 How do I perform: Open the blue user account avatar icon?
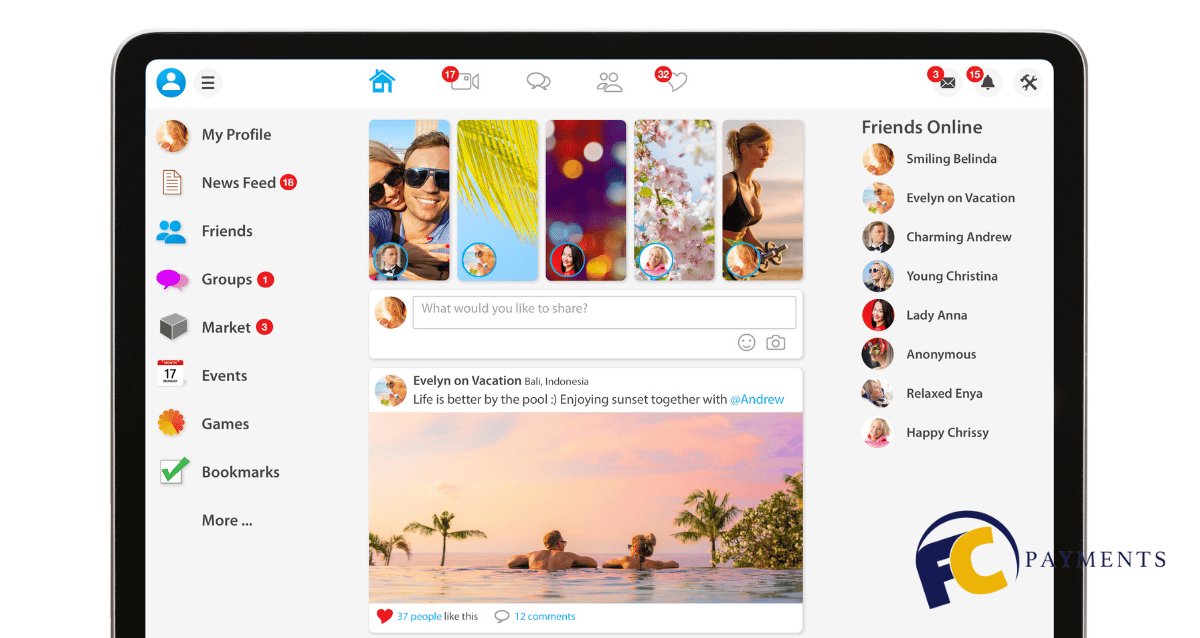(171, 82)
